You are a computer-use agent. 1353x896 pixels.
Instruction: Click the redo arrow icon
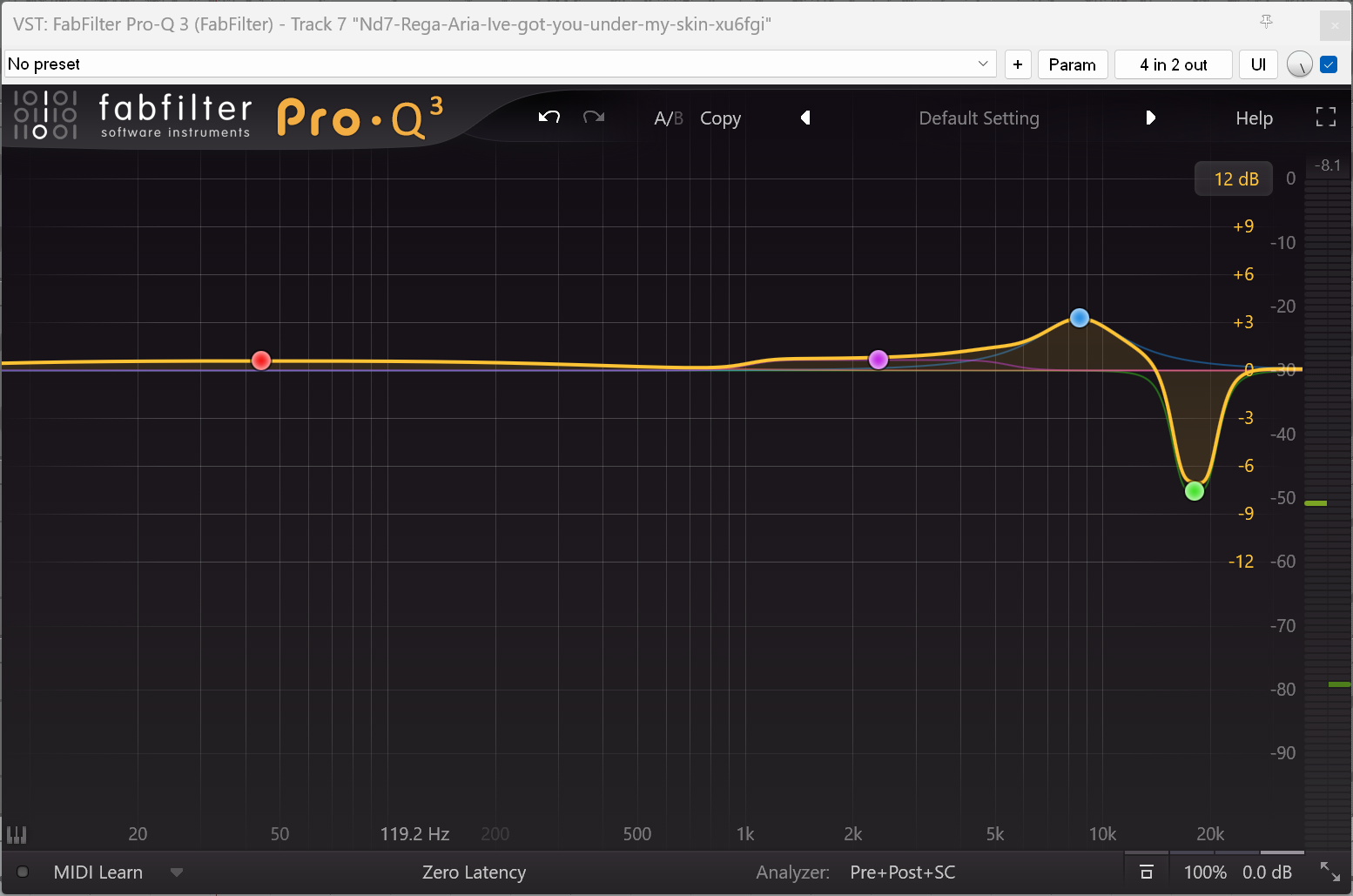(x=594, y=118)
